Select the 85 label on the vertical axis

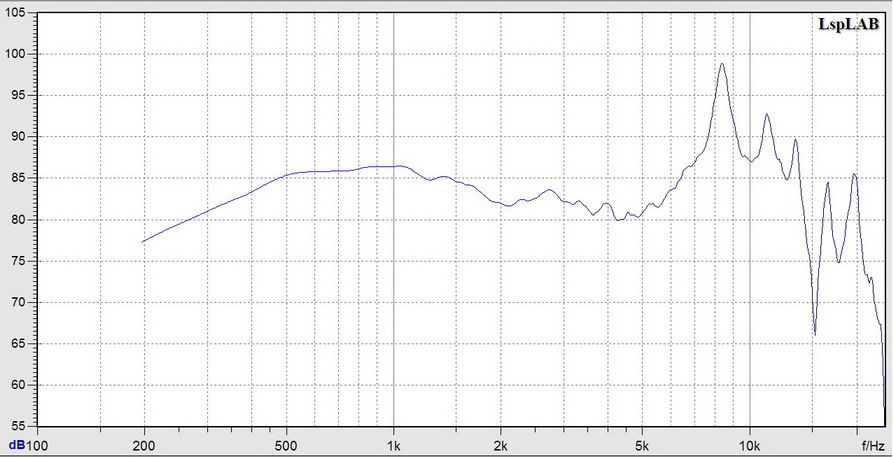click(x=19, y=178)
